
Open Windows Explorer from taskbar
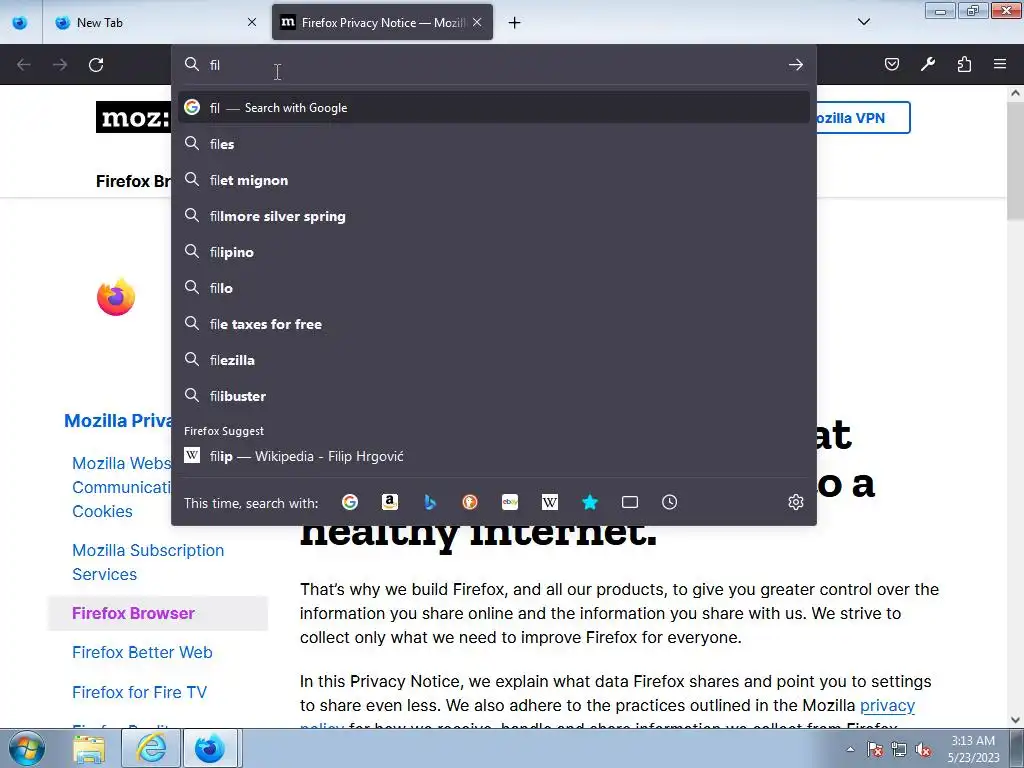point(89,749)
